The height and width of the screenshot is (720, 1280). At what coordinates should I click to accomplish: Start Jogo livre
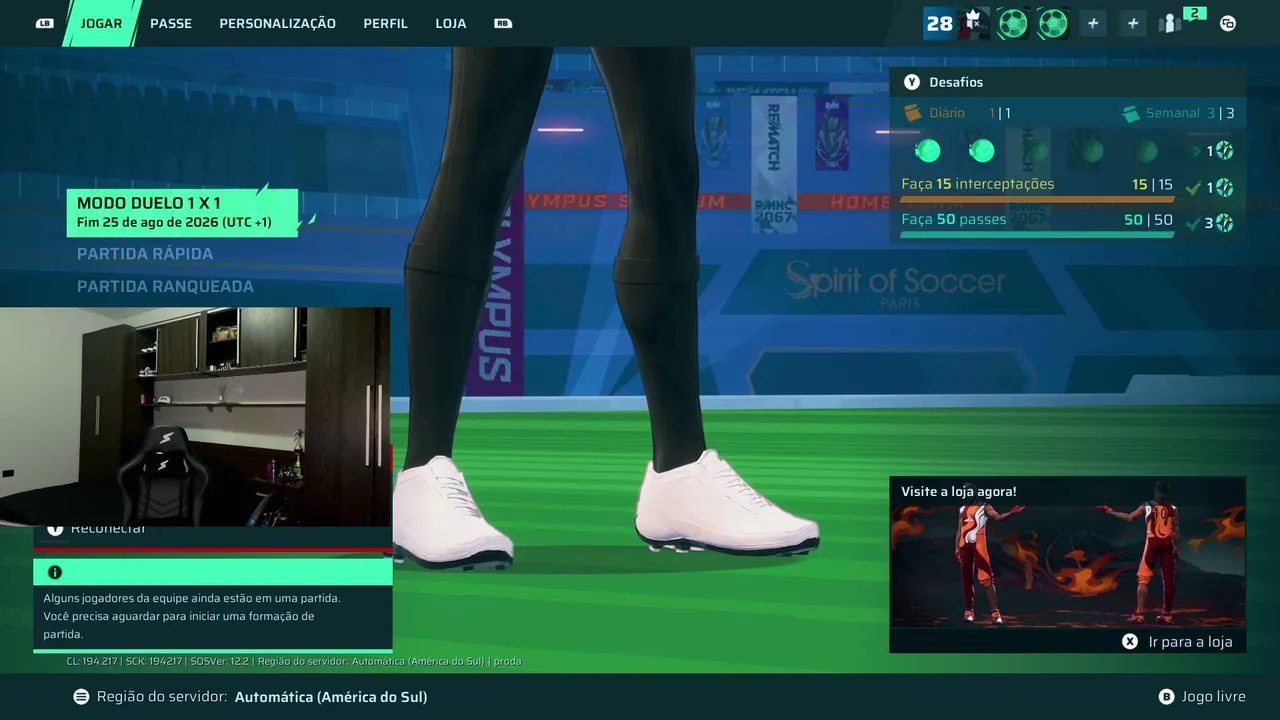coord(1214,697)
